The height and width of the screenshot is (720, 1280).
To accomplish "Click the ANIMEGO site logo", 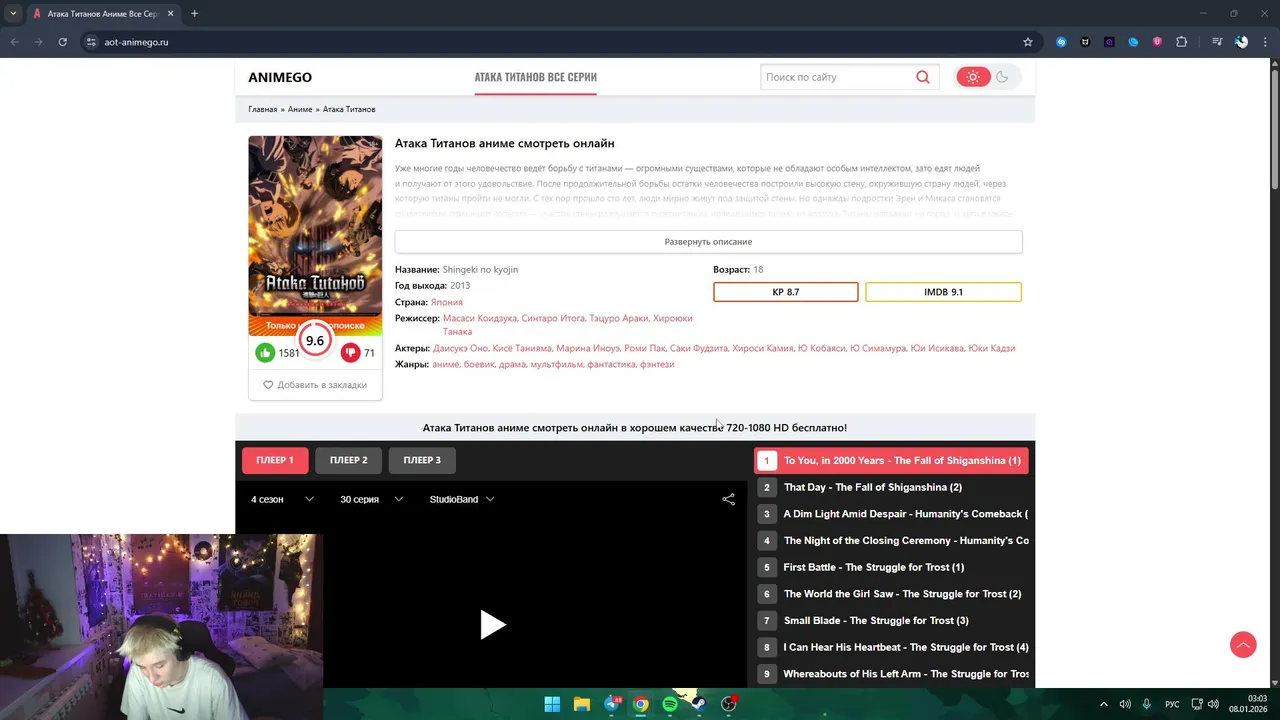I will [280, 77].
